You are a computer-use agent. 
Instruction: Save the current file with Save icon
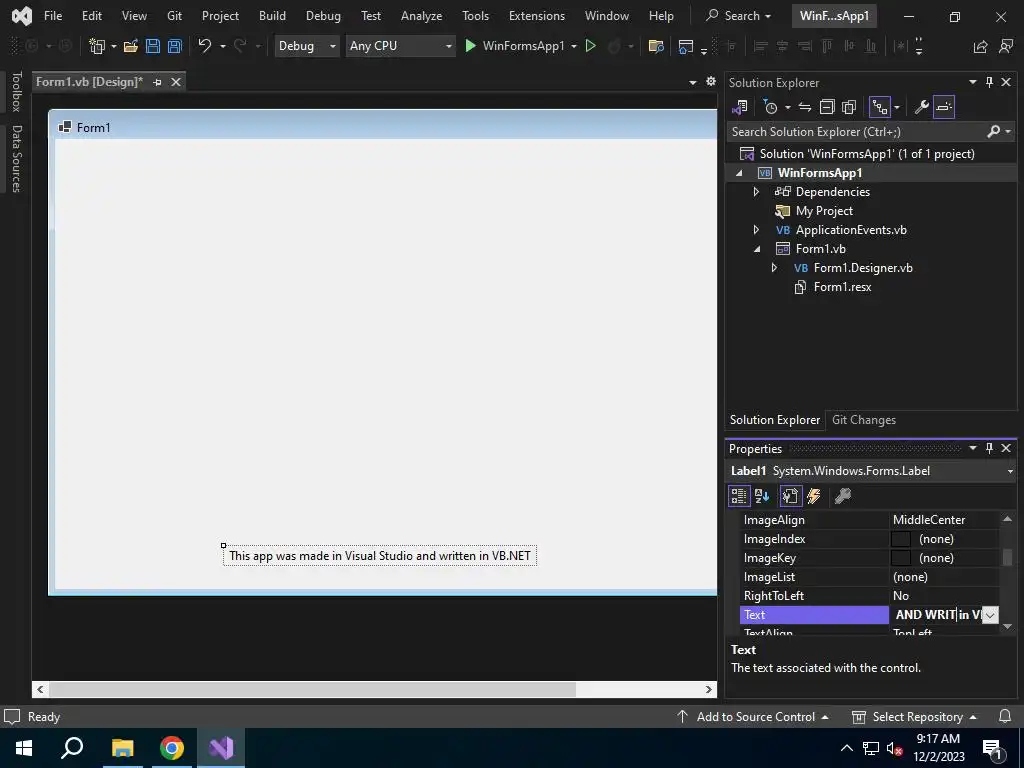(x=153, y=46)
